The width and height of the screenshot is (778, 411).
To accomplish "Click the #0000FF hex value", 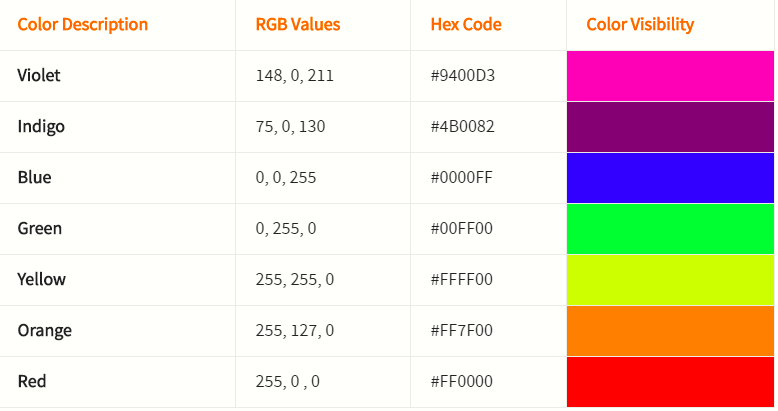I will click(461, 178).
